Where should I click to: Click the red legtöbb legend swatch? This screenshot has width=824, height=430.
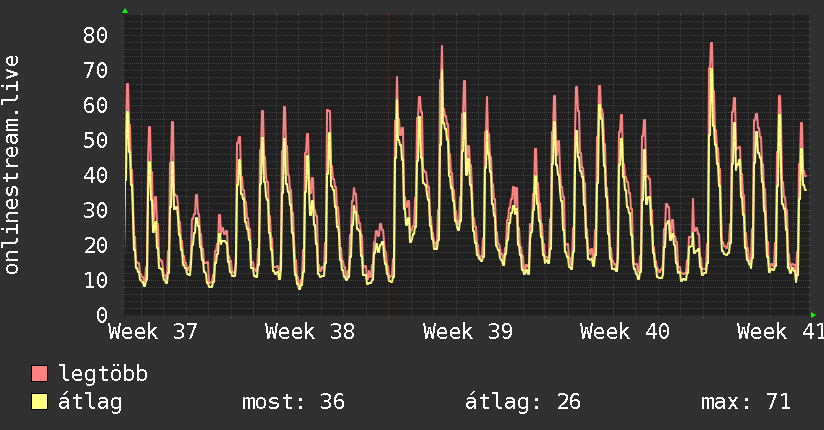click(39, 374)
